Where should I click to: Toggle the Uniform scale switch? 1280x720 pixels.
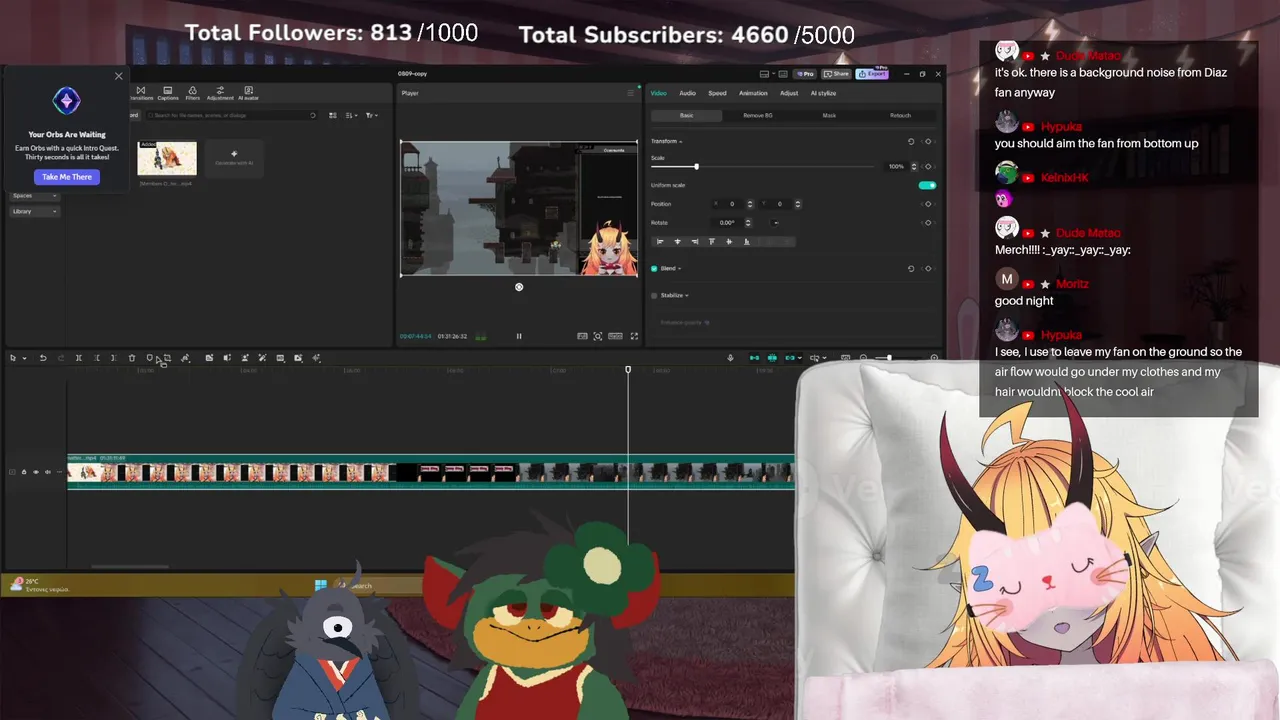[x=927, y=185]
